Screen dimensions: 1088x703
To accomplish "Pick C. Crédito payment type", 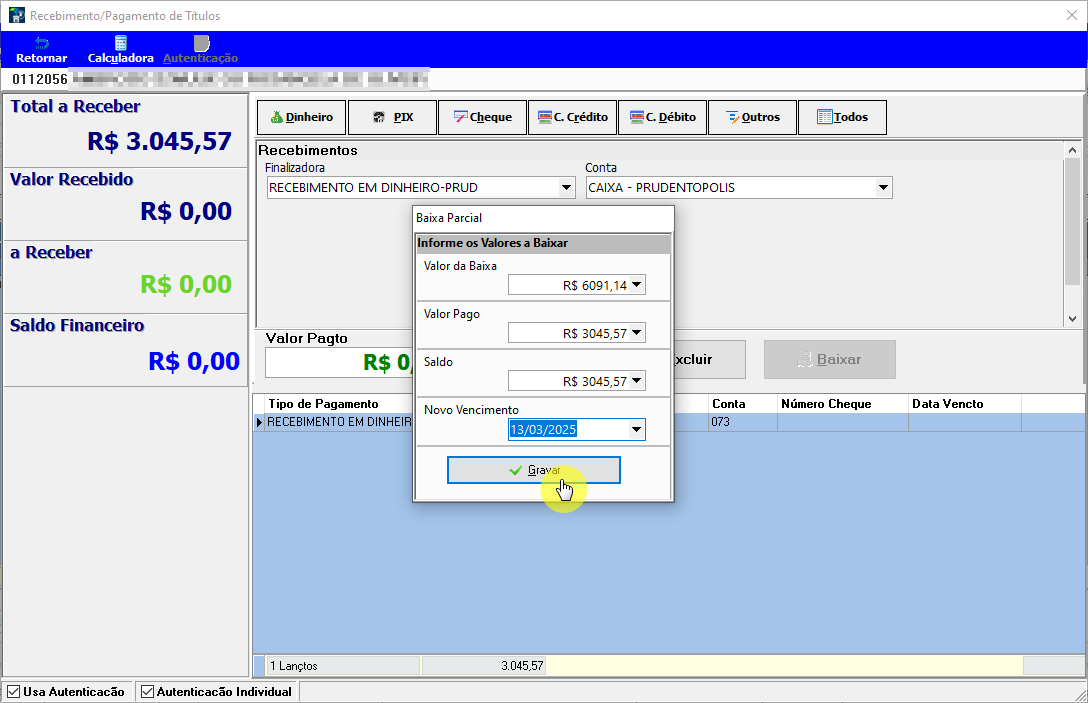I will point(572,117).
